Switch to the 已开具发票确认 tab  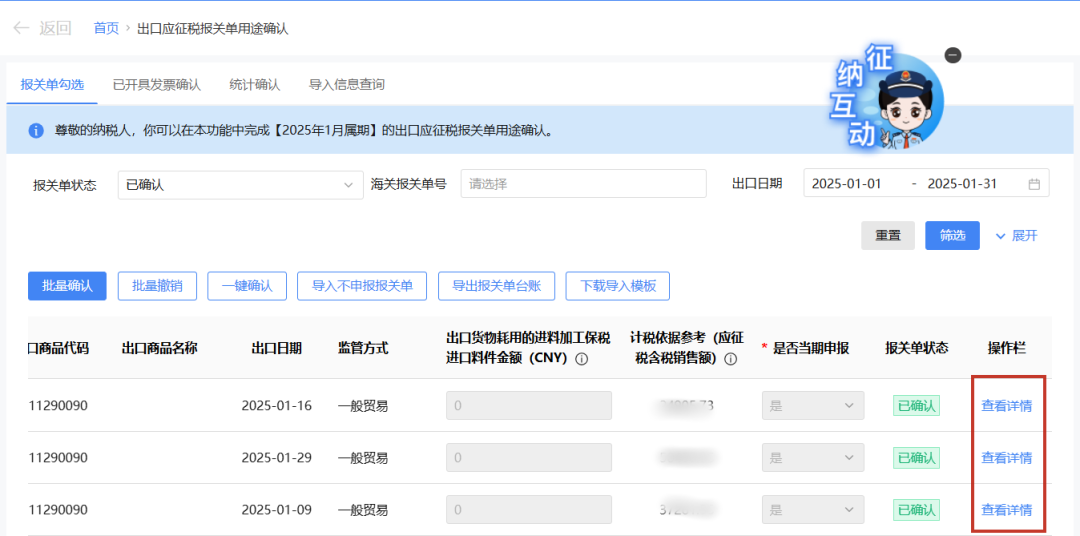click(x=156, y=85)
